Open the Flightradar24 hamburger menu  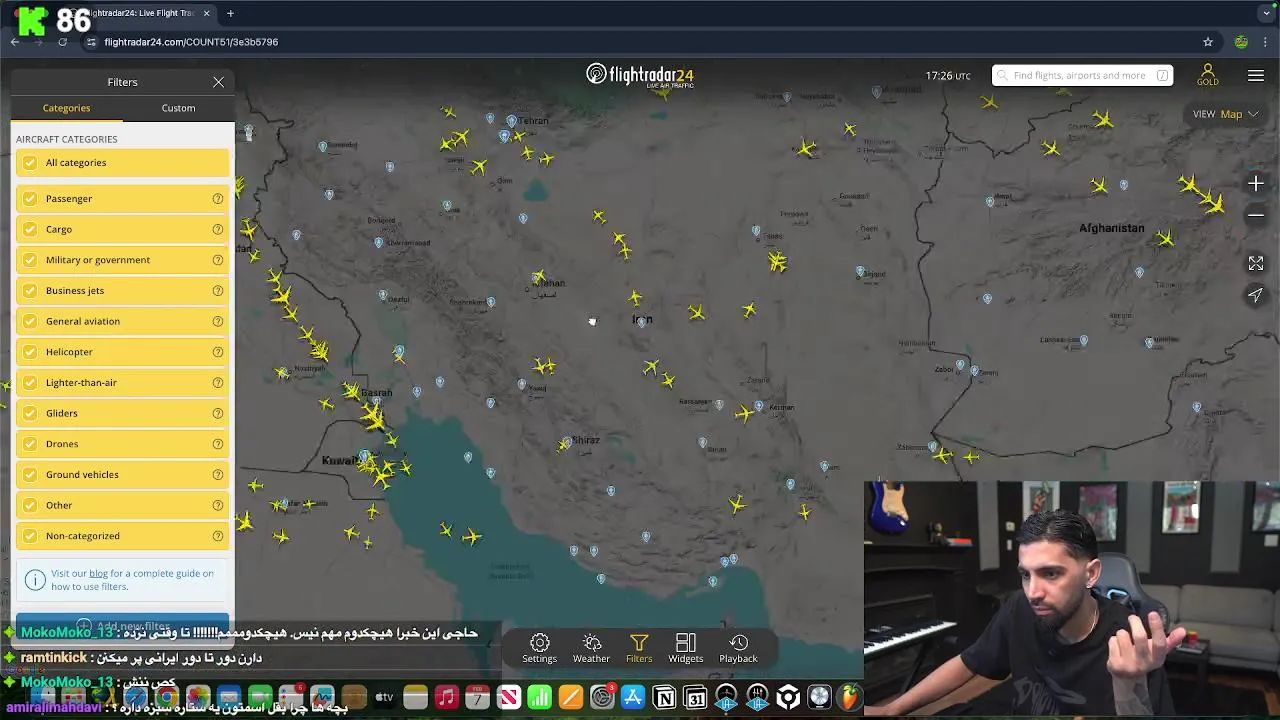pos(1256,76)
